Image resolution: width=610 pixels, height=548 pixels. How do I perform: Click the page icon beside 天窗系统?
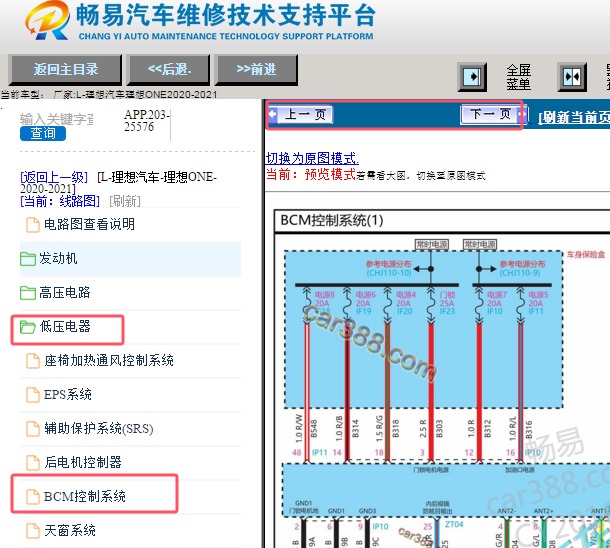click(33, 531)
